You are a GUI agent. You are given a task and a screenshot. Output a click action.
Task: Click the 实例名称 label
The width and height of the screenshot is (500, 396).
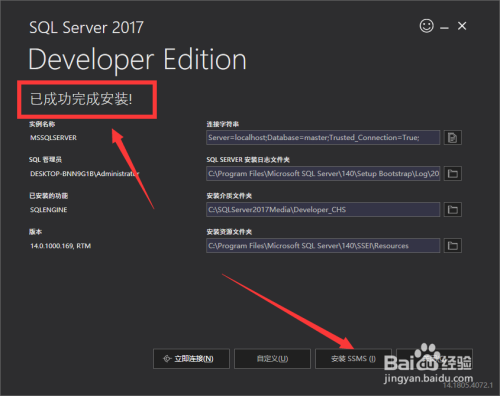pyautogui.click(x=42, y=124)
